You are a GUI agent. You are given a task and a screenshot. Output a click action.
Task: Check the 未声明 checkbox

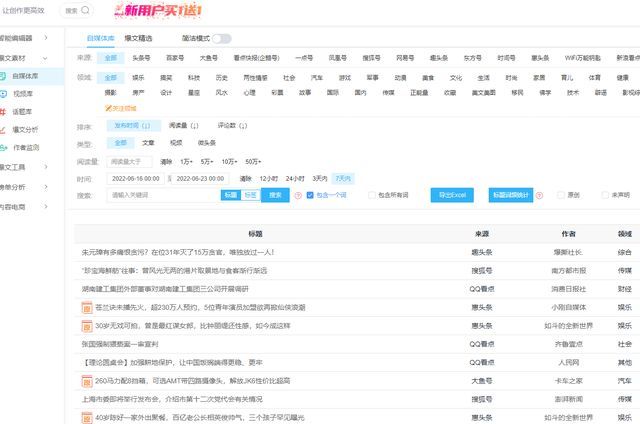point(605,195)
